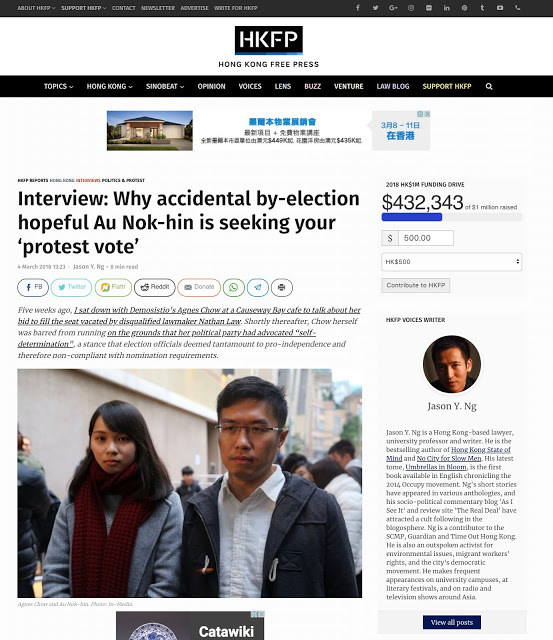
Task: Open the Umbrellas in Bloom book link
Action: click(436, 467)
